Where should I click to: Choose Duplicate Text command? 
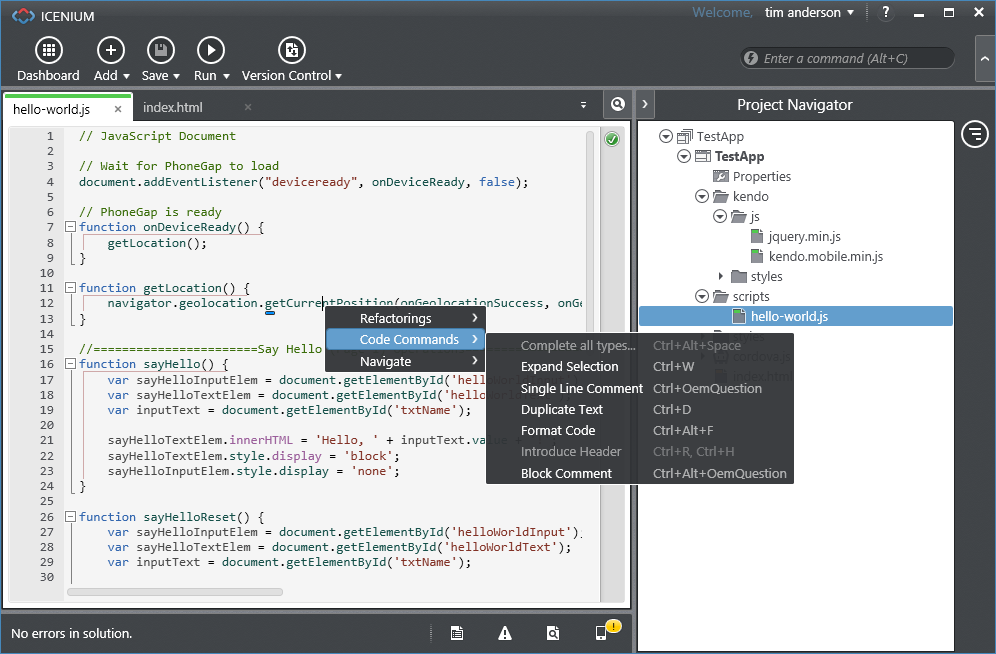click(x=640, y=410)
